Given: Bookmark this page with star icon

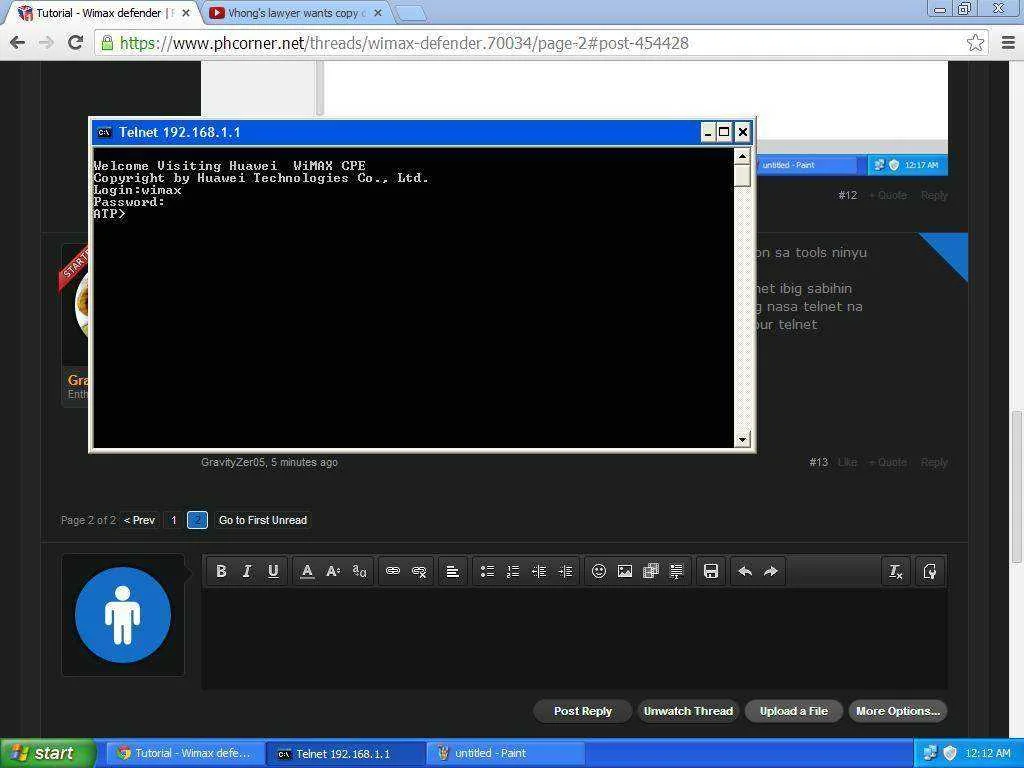Looking at the screenshot, I should pos(975,43).
